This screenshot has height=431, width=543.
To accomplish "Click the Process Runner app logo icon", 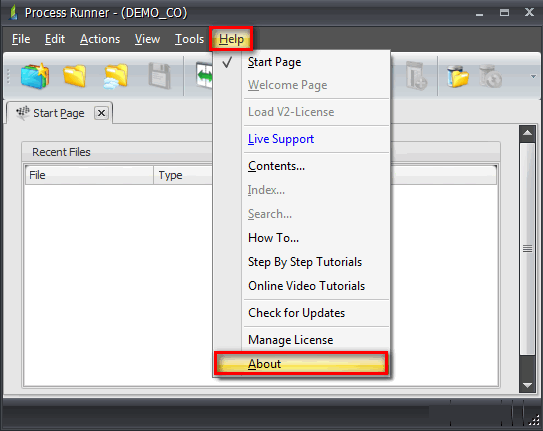I will [14, 12].
